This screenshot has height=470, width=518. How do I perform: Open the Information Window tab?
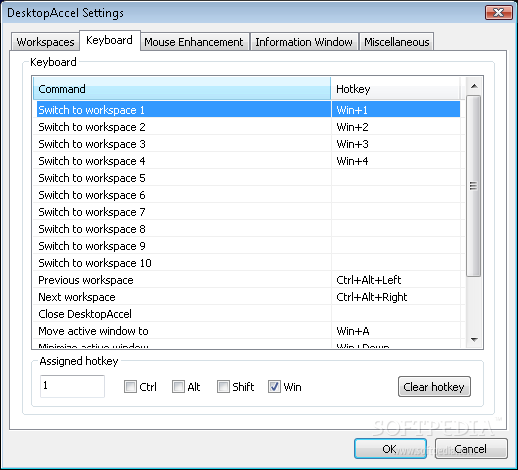coord(304,42)
